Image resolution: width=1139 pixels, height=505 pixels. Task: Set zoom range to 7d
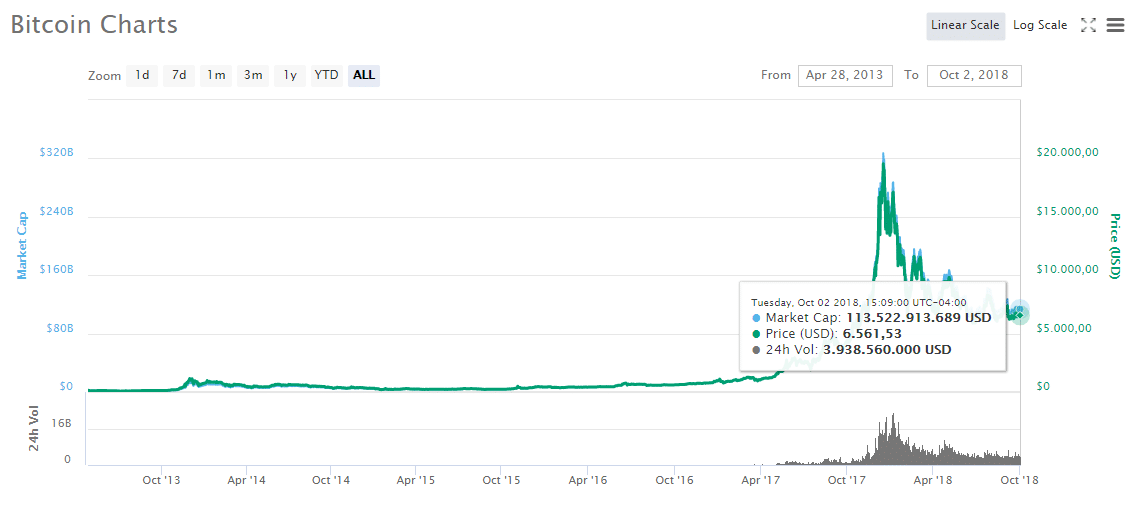click(179, 76)
